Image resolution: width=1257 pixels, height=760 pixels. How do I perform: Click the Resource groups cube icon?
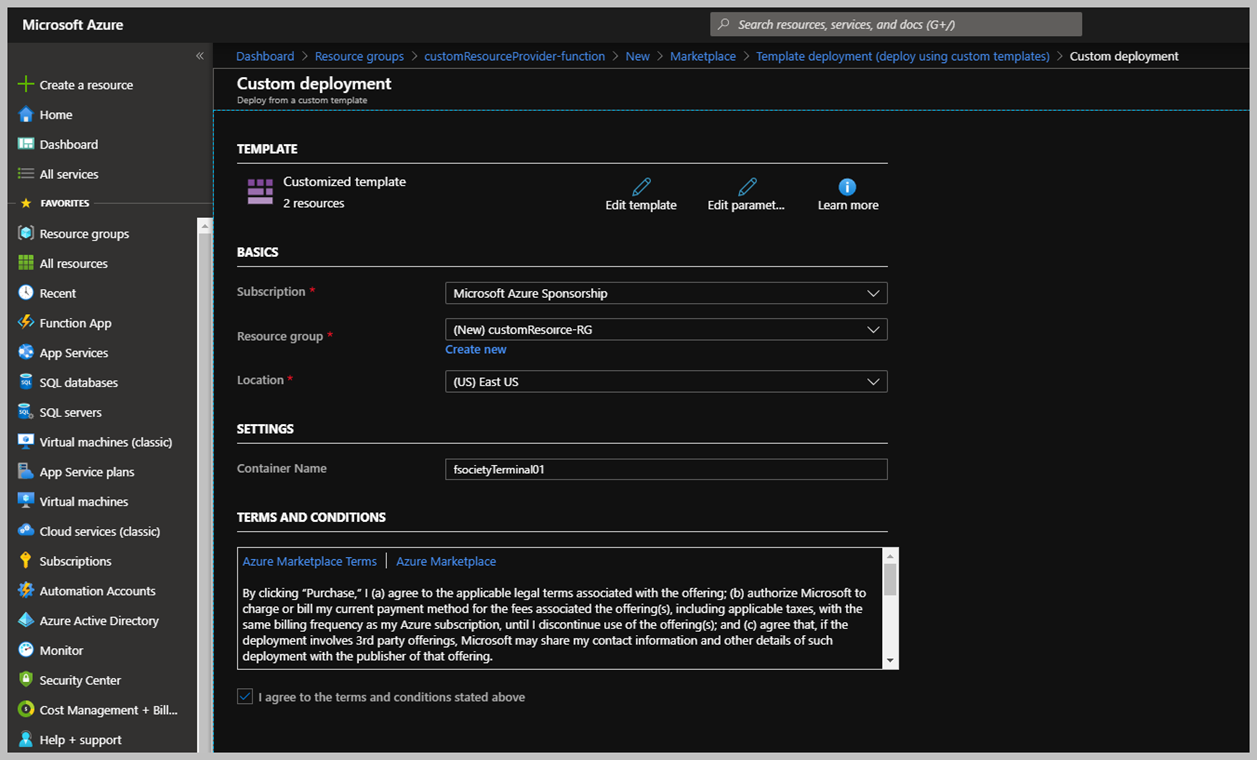coord(26,233)
